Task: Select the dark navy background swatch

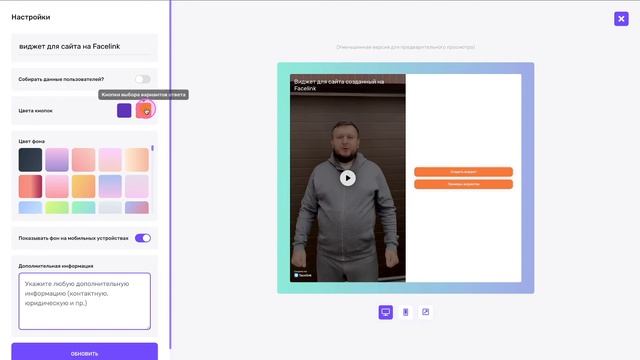Action: [30, 160]
